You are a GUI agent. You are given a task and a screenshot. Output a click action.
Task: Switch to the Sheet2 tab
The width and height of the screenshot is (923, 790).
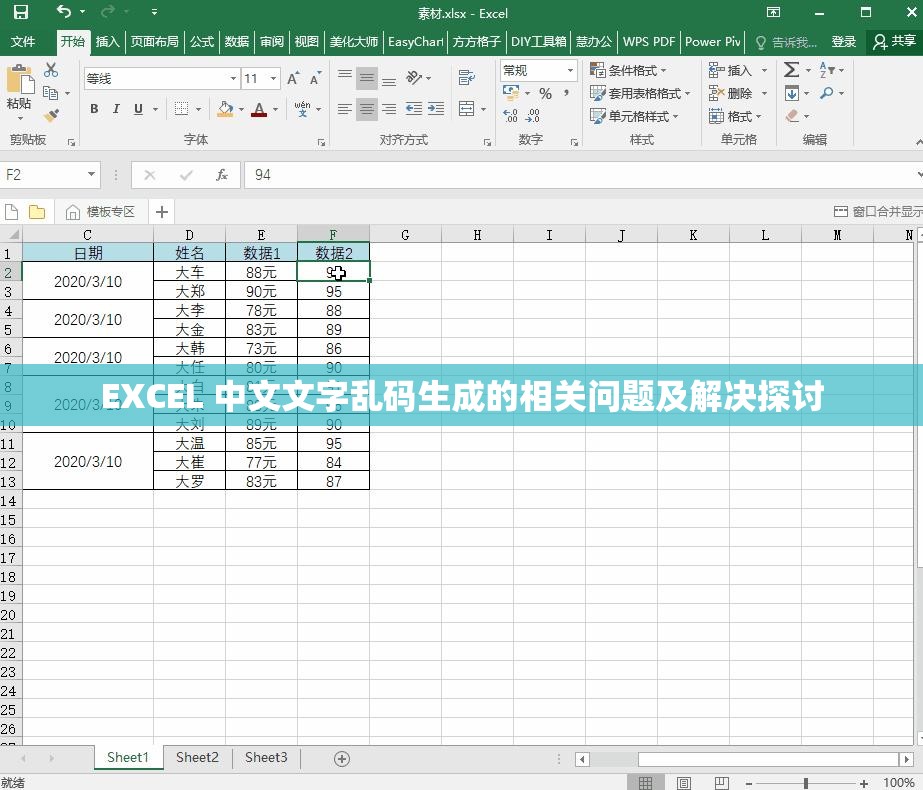coord(197,758)
